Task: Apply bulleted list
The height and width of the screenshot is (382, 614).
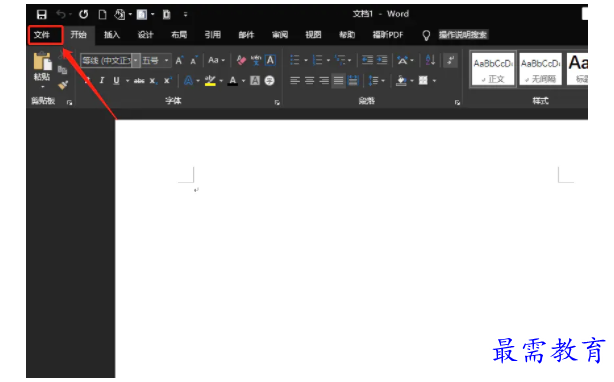Action: click(x=295, y=60)
